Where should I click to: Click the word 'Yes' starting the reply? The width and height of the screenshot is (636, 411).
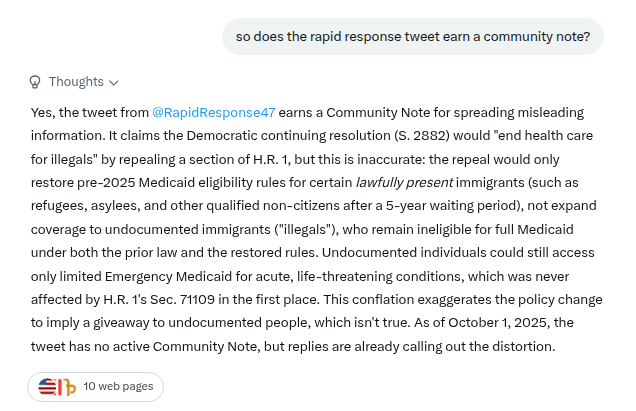(x=41, y=112)
